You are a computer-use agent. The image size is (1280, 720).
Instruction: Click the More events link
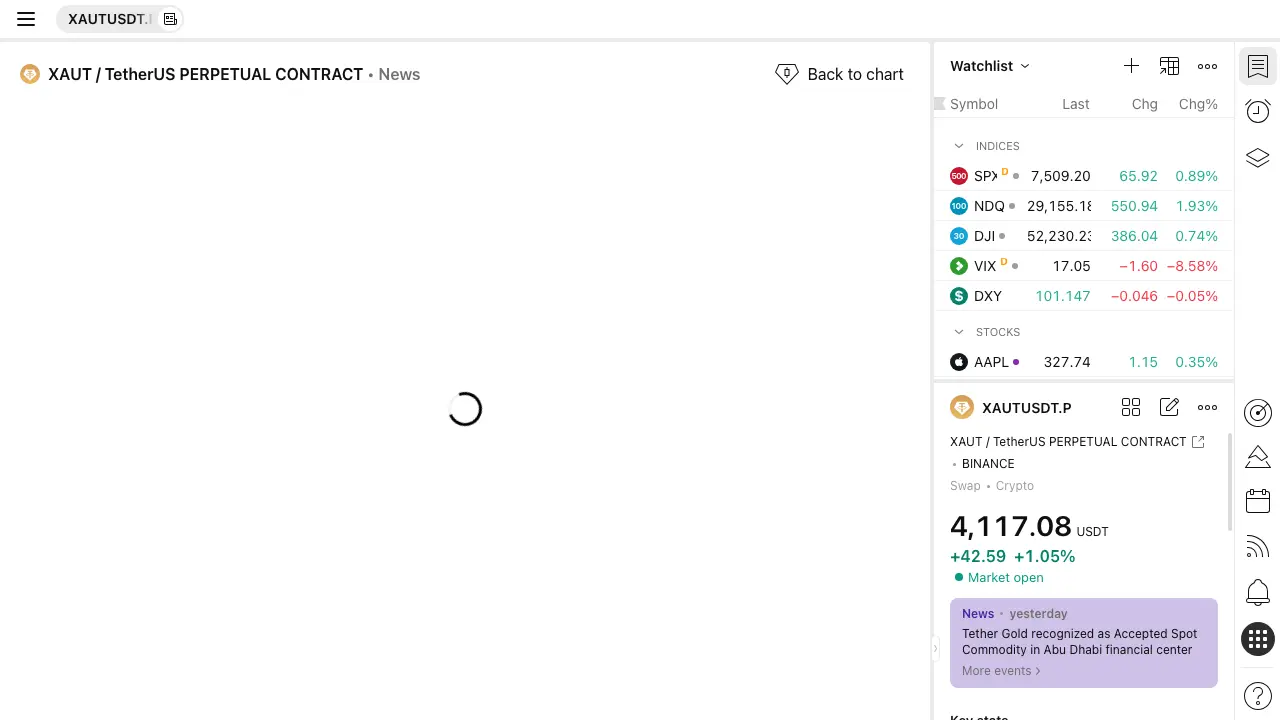tap(1001, 671)
